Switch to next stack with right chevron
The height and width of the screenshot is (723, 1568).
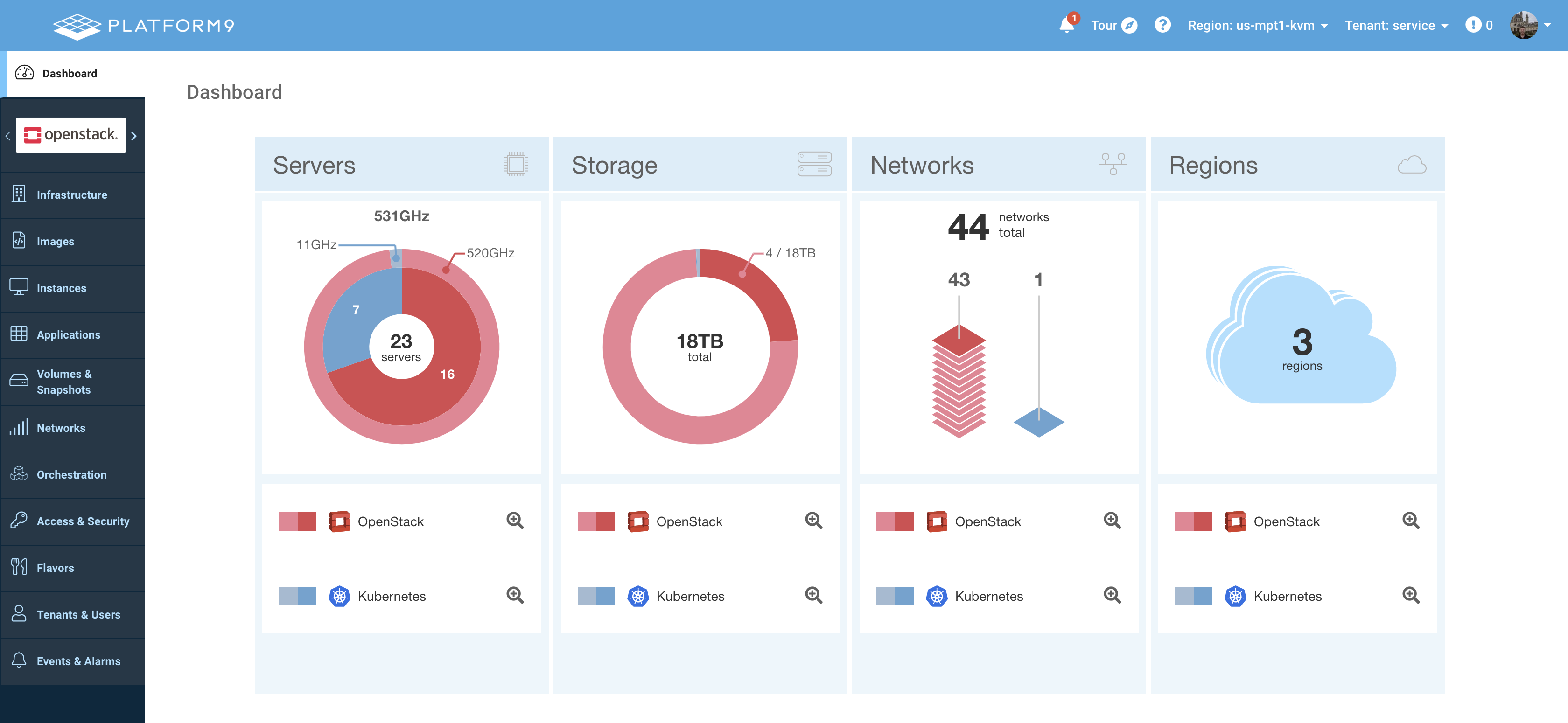click(x=134, y=136)
